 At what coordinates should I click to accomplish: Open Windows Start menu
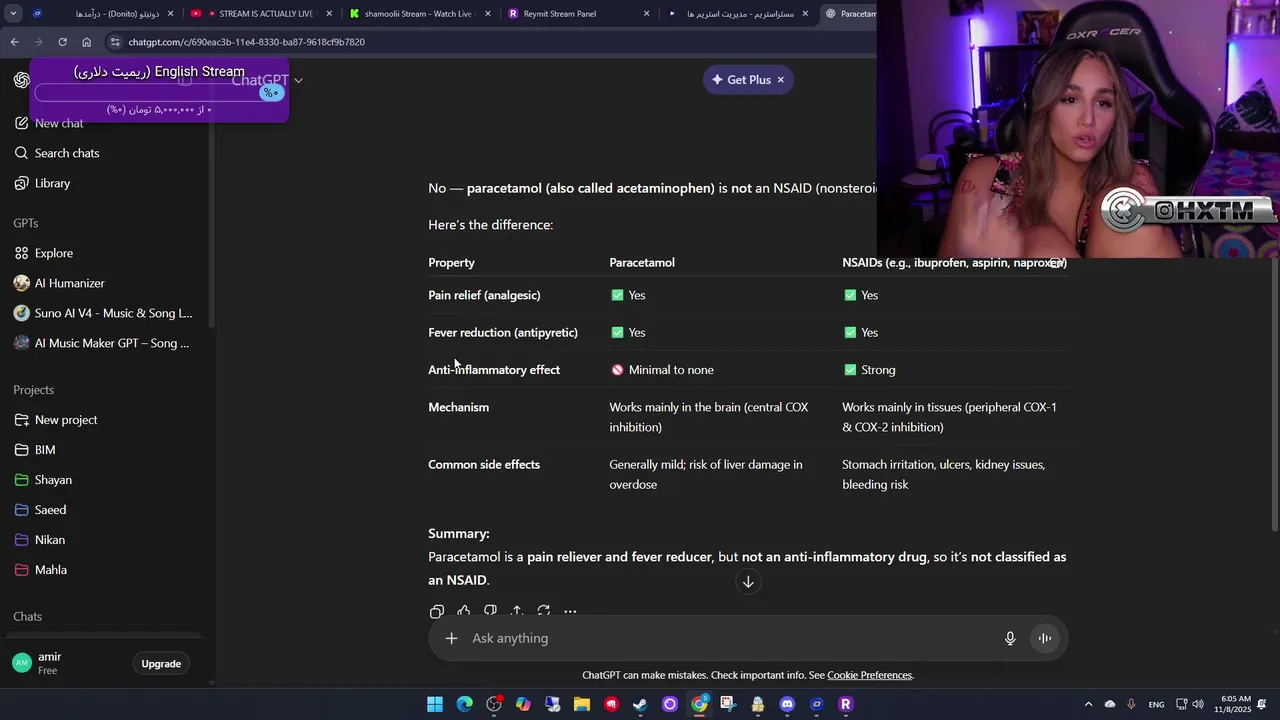click(x=435, y=704)
